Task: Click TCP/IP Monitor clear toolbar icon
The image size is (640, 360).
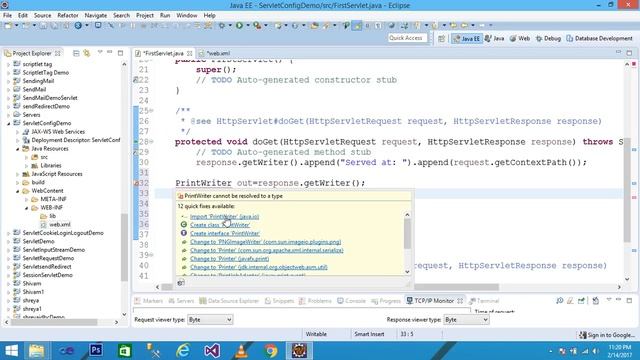Action: [570, 301]
